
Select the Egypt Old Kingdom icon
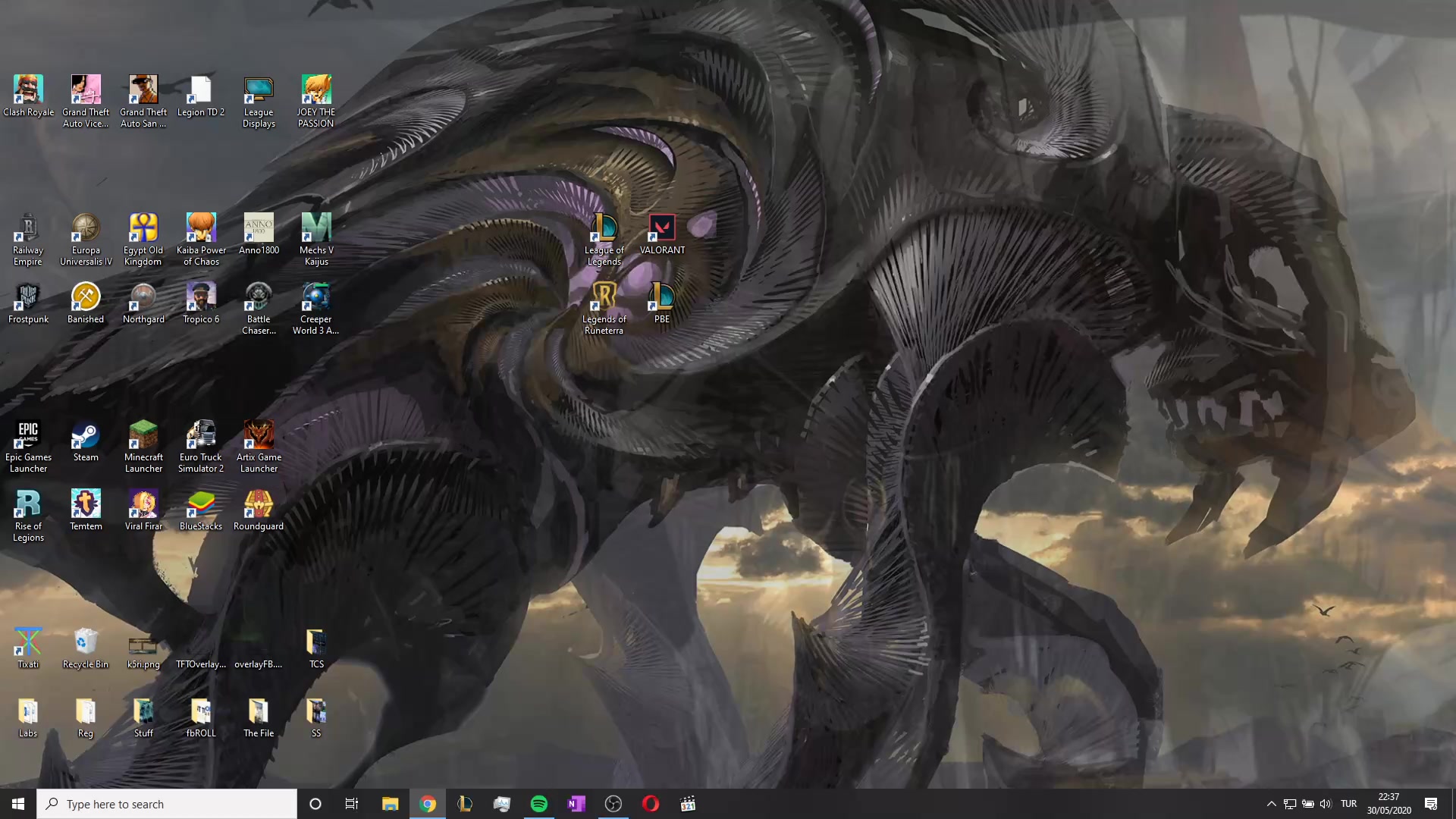(x=143, y=240)
